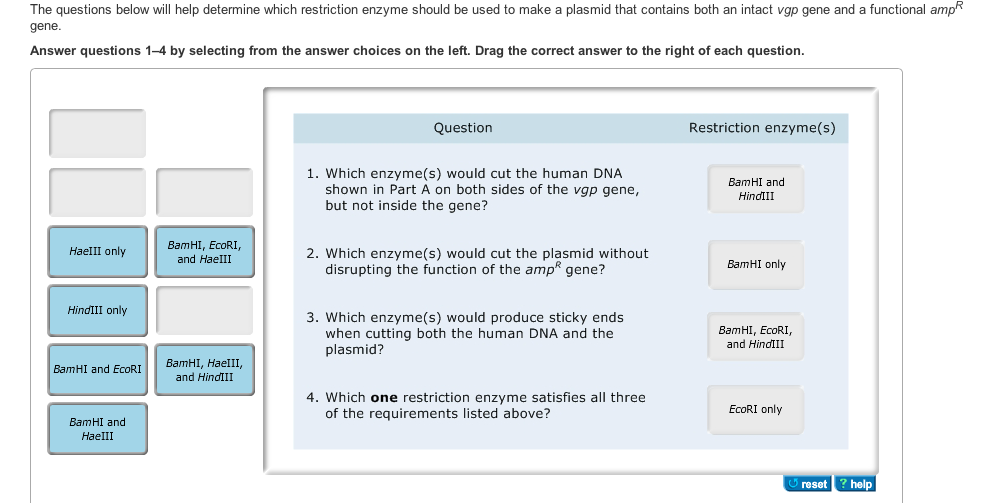Image resolution: width=983 pixels, height=503 pixels.
Task: Click placed answer 'BamHI only' for question 2
Action: coord(756,265)
